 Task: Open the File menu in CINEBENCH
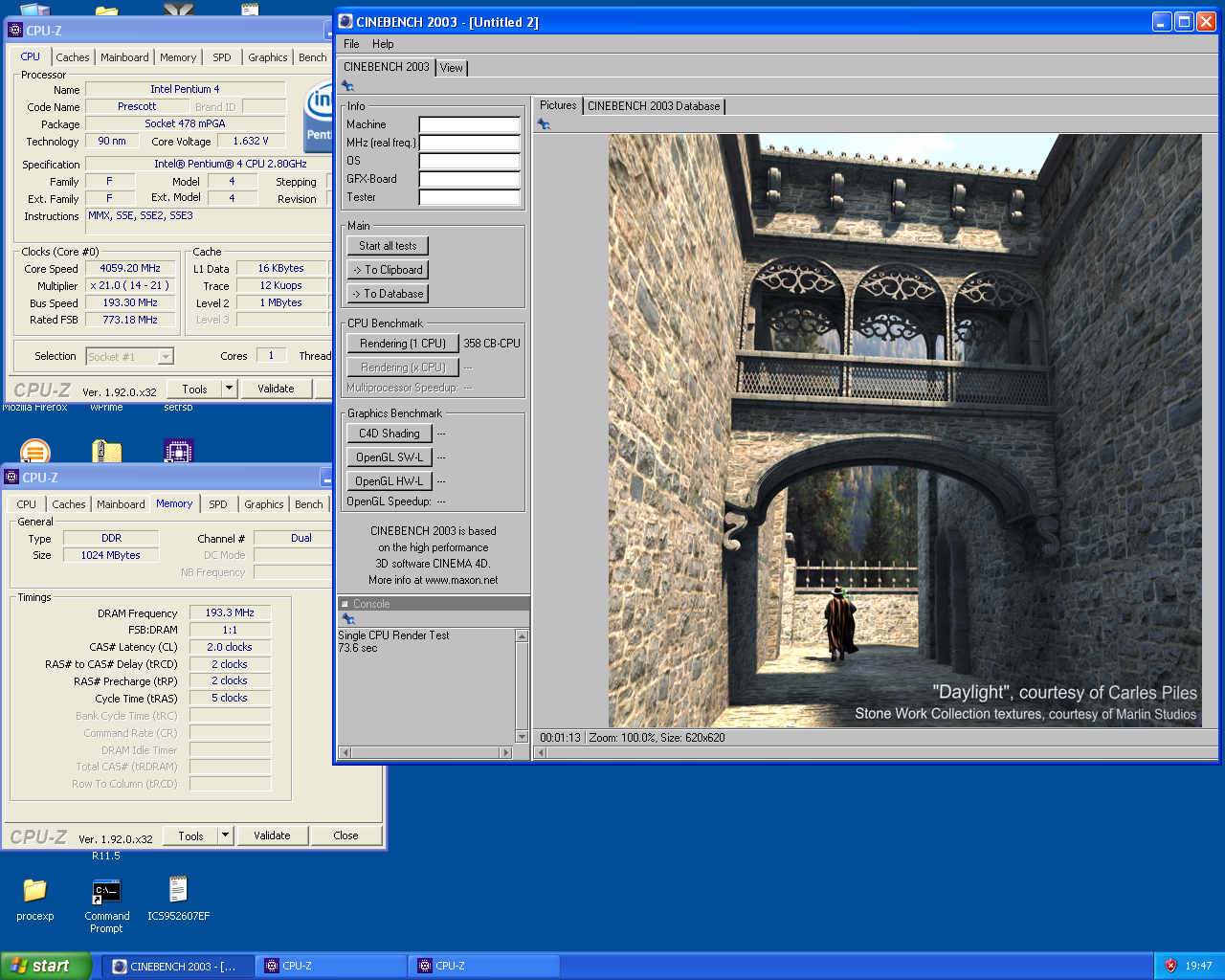351,44
